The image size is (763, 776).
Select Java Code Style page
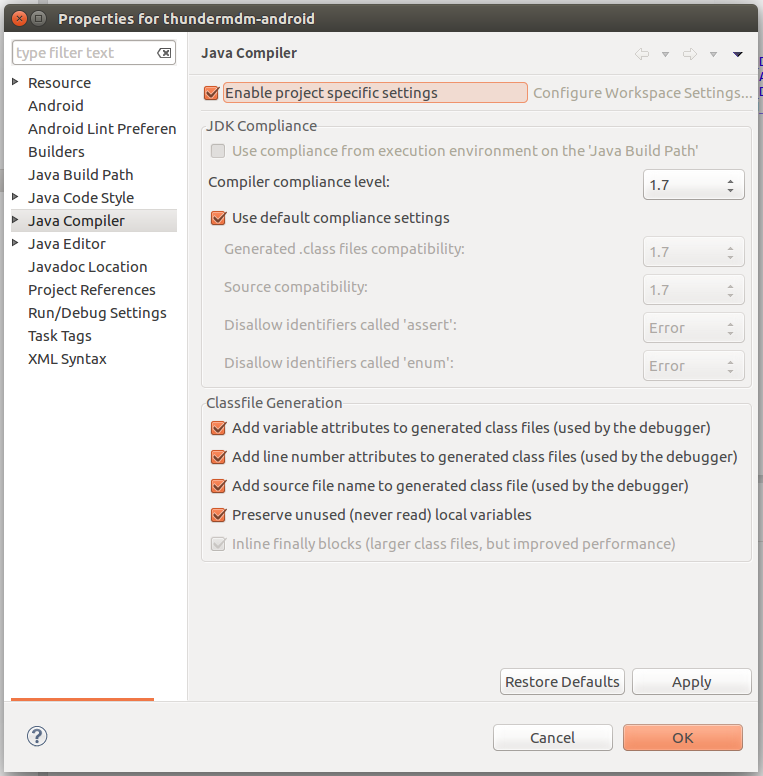81,198
